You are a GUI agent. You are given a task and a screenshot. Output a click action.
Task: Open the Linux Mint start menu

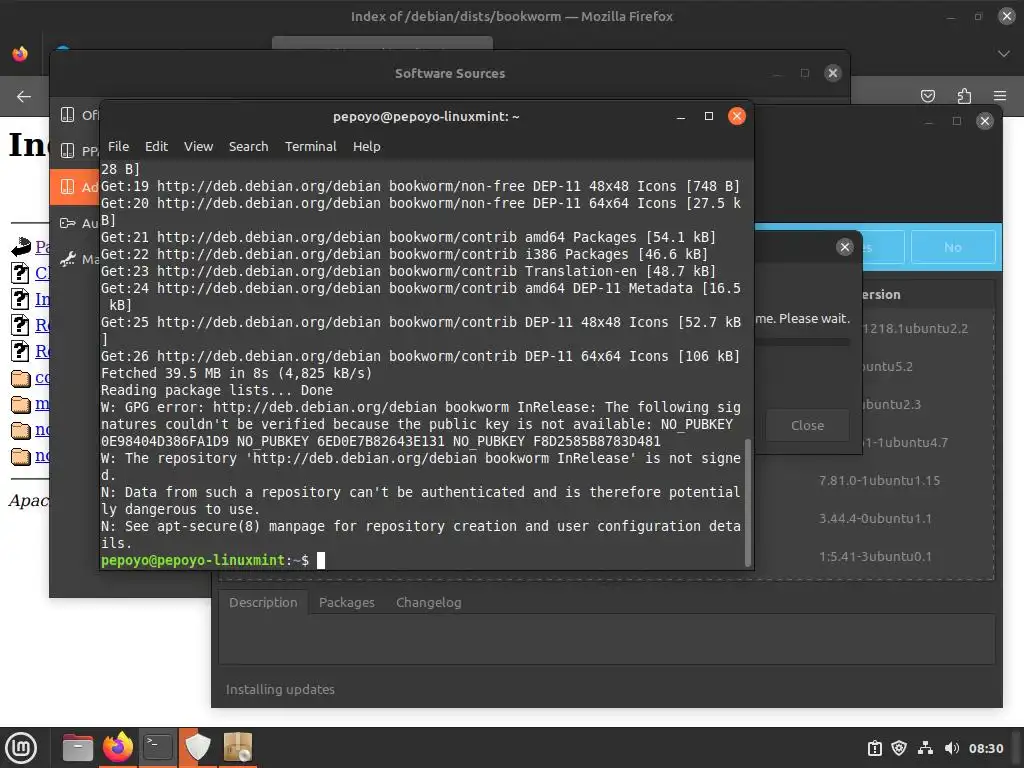pyautogui.click(x=21, y=748)
